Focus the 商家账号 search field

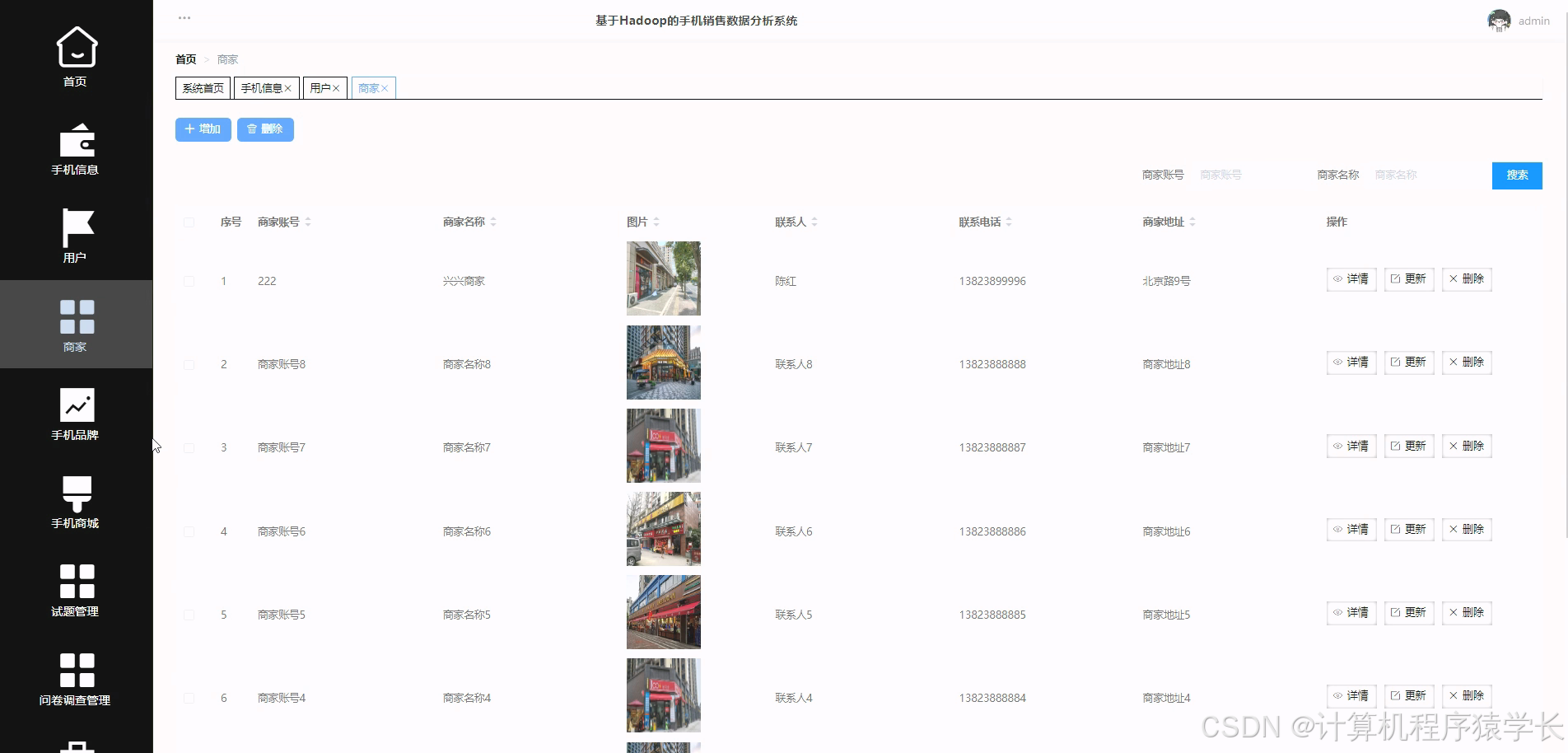1252,175
